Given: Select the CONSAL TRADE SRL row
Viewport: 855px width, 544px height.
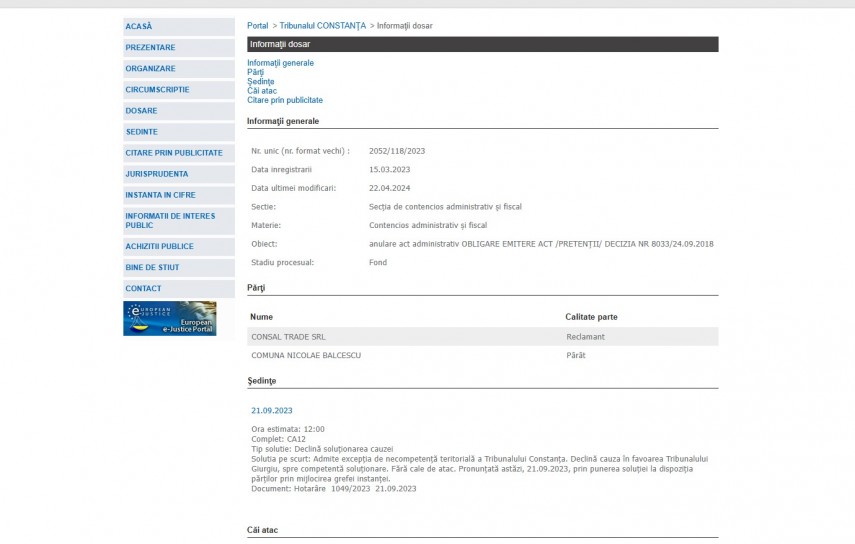Looking at the screenshot, I should [x=483, y=337].
